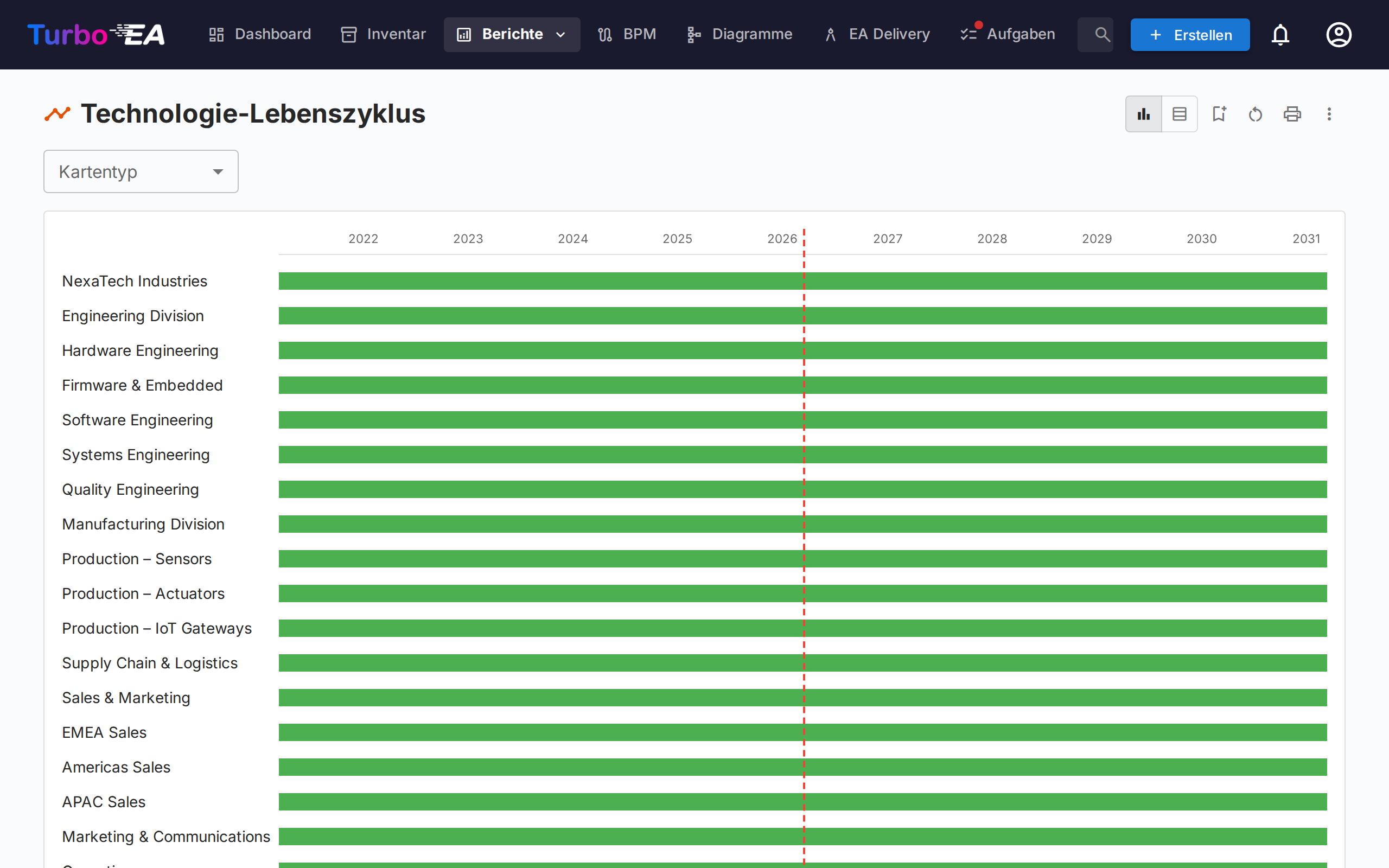Viewport: 1389px width, 868px height.
Task: Open Aufgaben tasks page
Action: (x=1009, y=34)
